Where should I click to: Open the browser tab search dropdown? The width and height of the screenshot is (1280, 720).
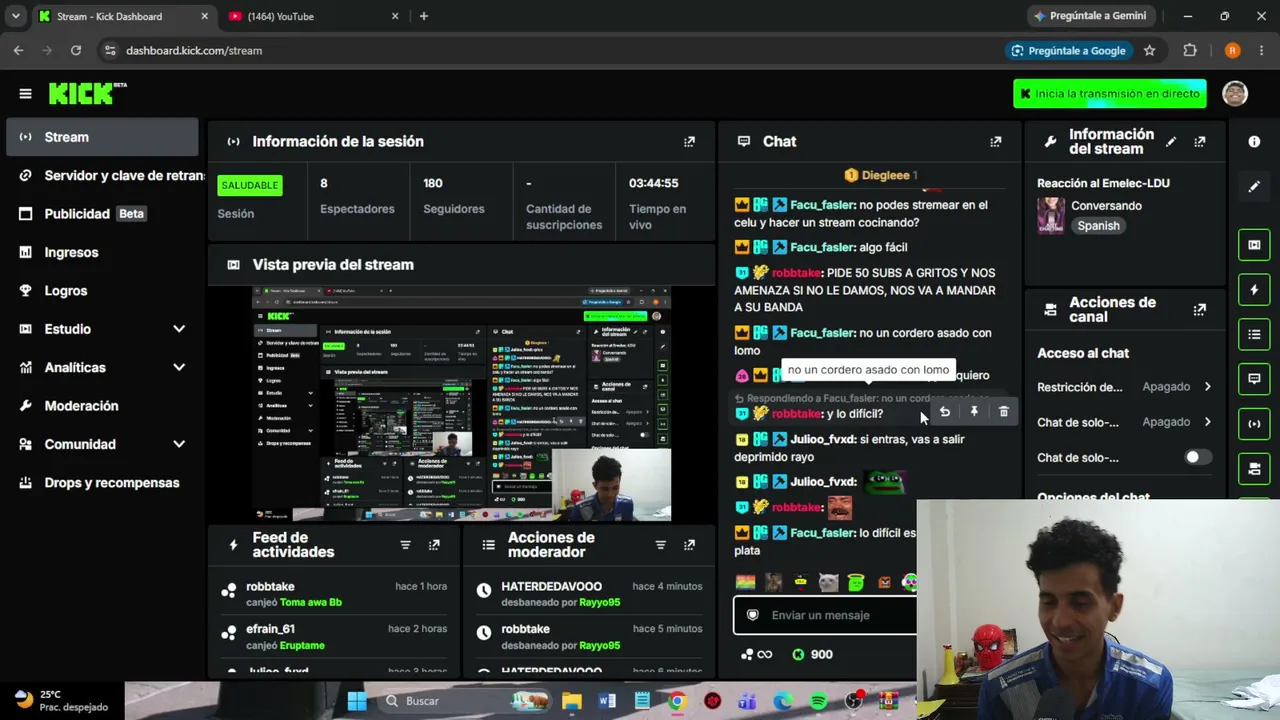click(15, 16)
